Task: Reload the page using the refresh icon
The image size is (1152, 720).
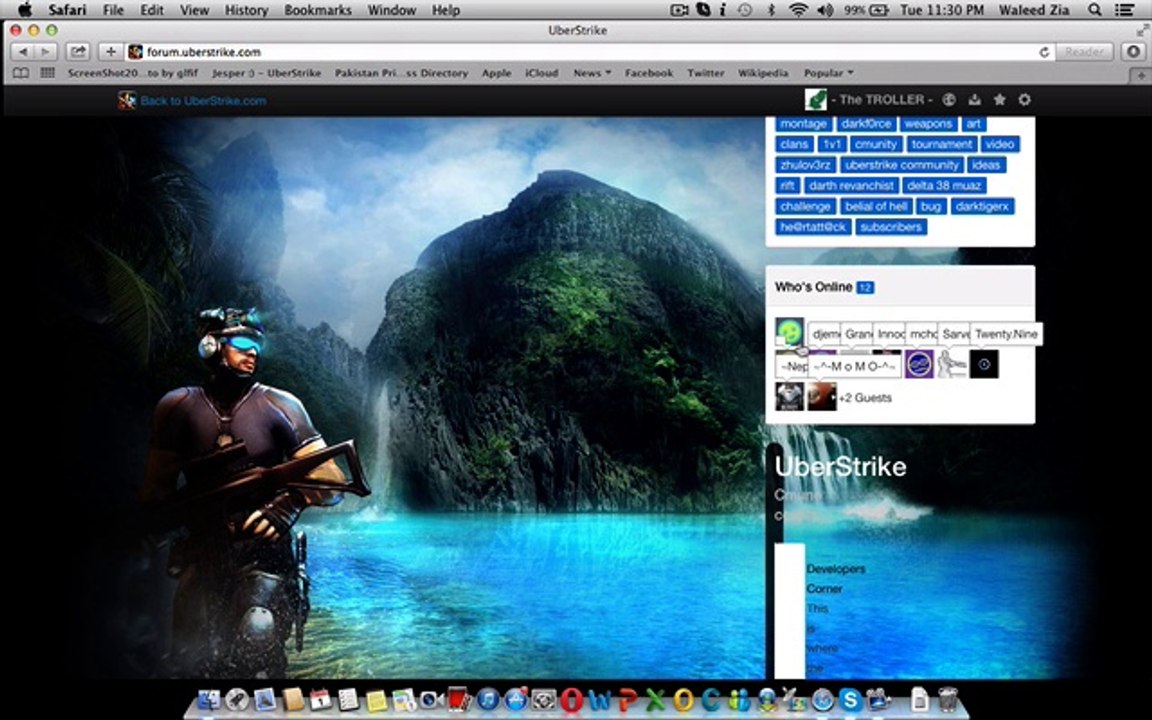Action: [x=1043, y=52]
